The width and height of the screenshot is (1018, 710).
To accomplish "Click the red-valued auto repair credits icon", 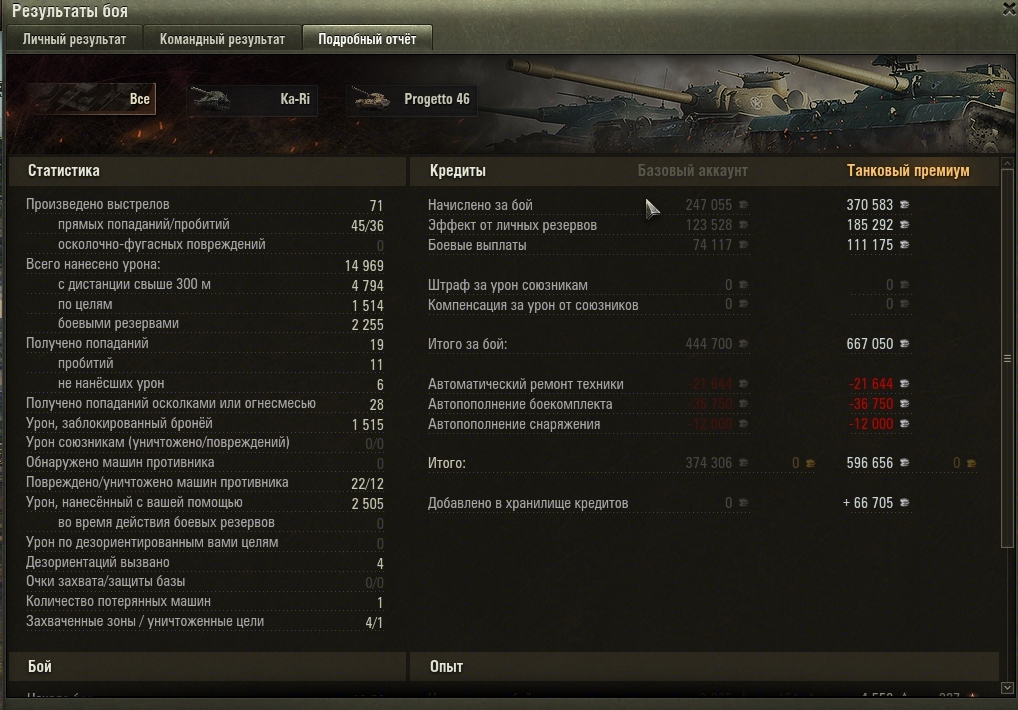I will (904, 384).
